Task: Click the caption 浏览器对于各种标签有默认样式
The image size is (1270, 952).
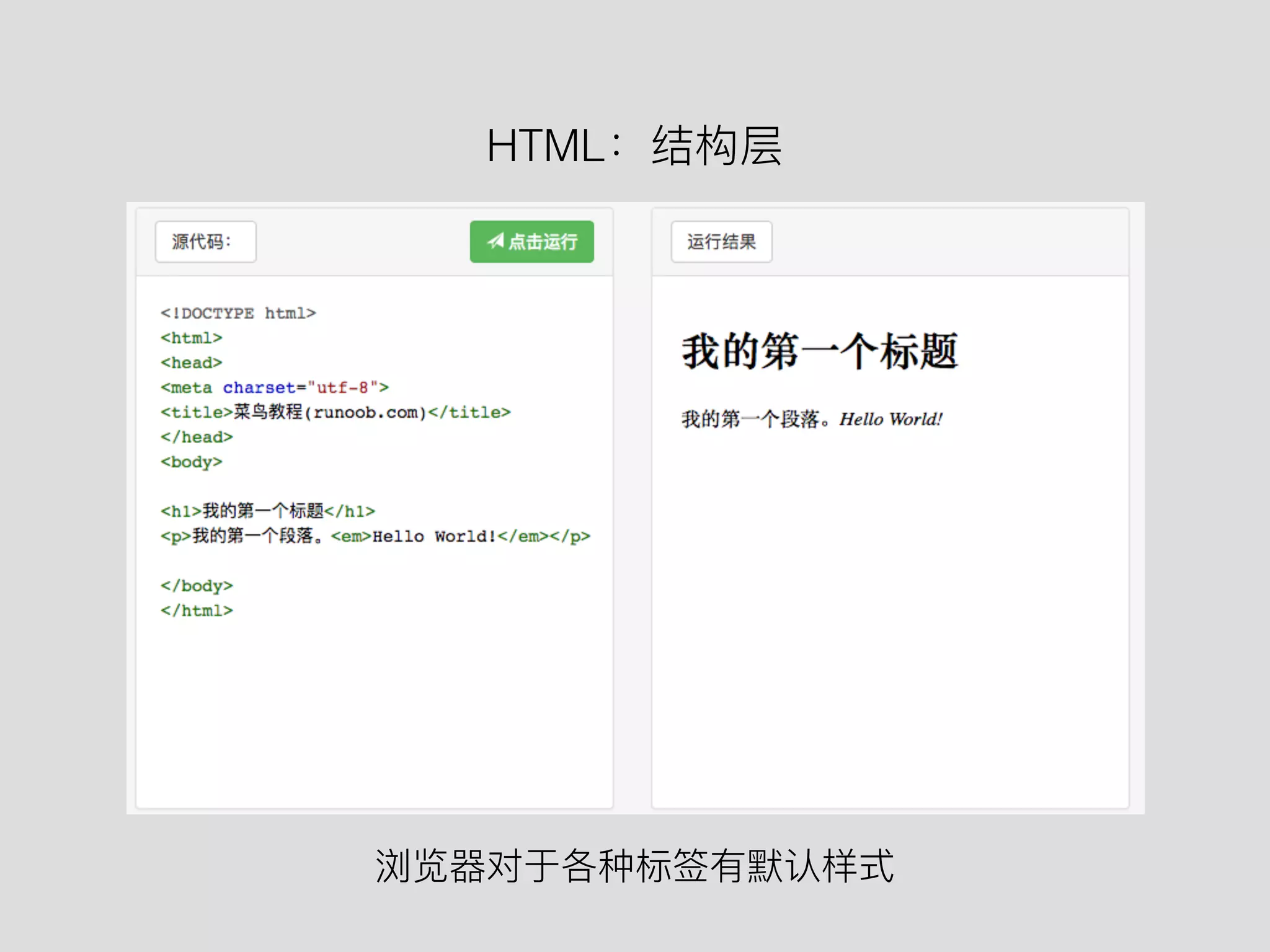Action: click(x=634, y=866)
